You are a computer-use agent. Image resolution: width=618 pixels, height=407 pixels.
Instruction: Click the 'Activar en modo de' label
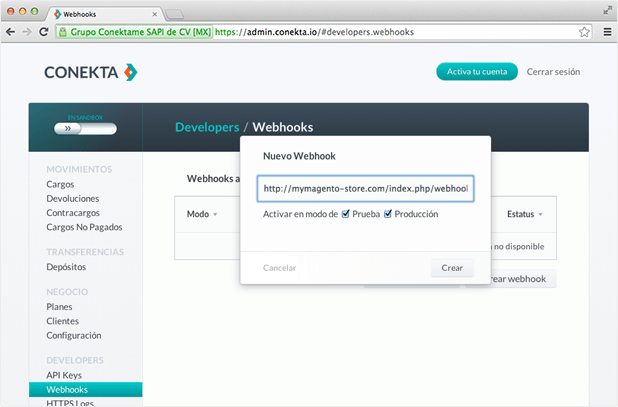300,214
